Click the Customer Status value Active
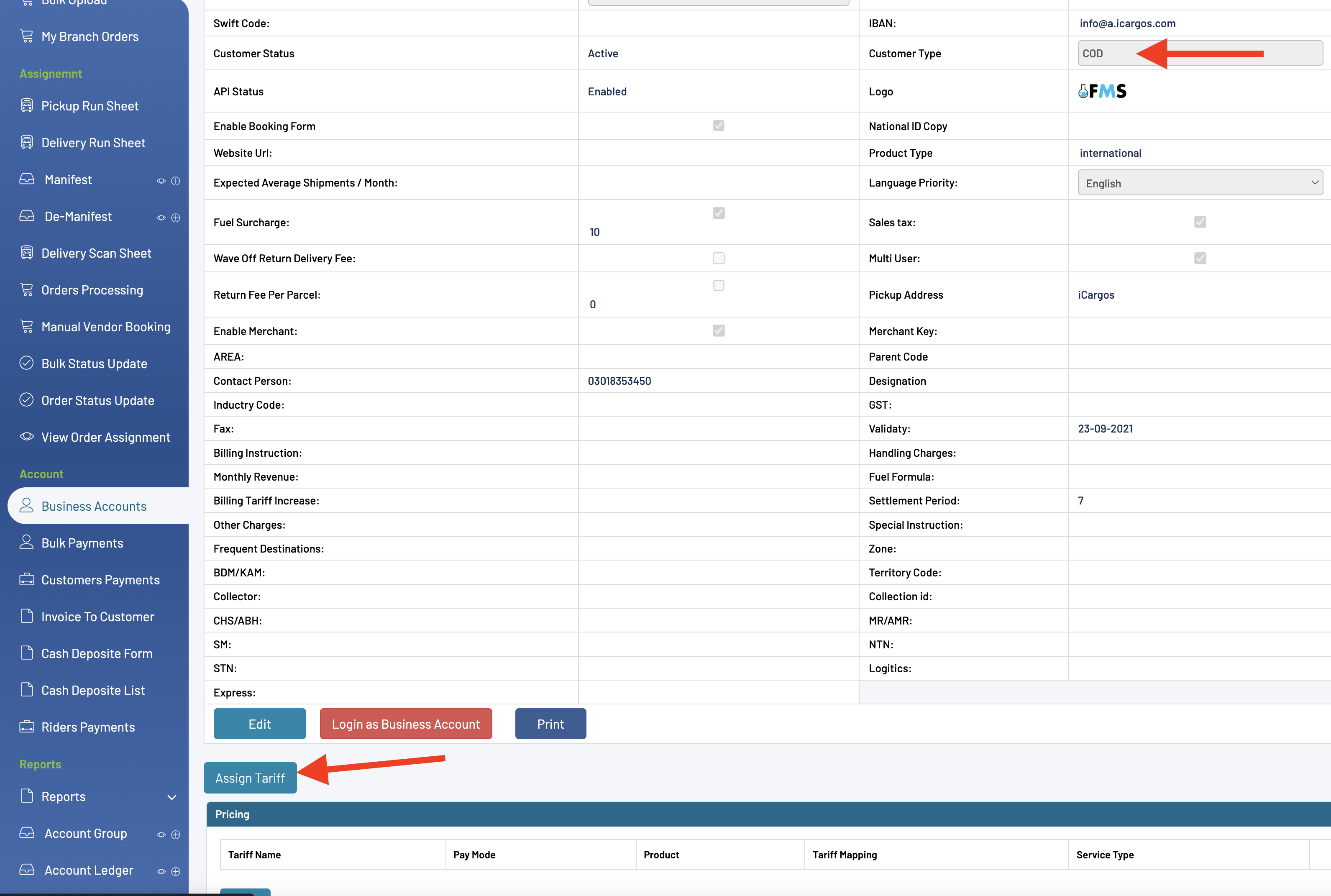The width and height of the screenshot is (1331, 896). coord(603,53)
